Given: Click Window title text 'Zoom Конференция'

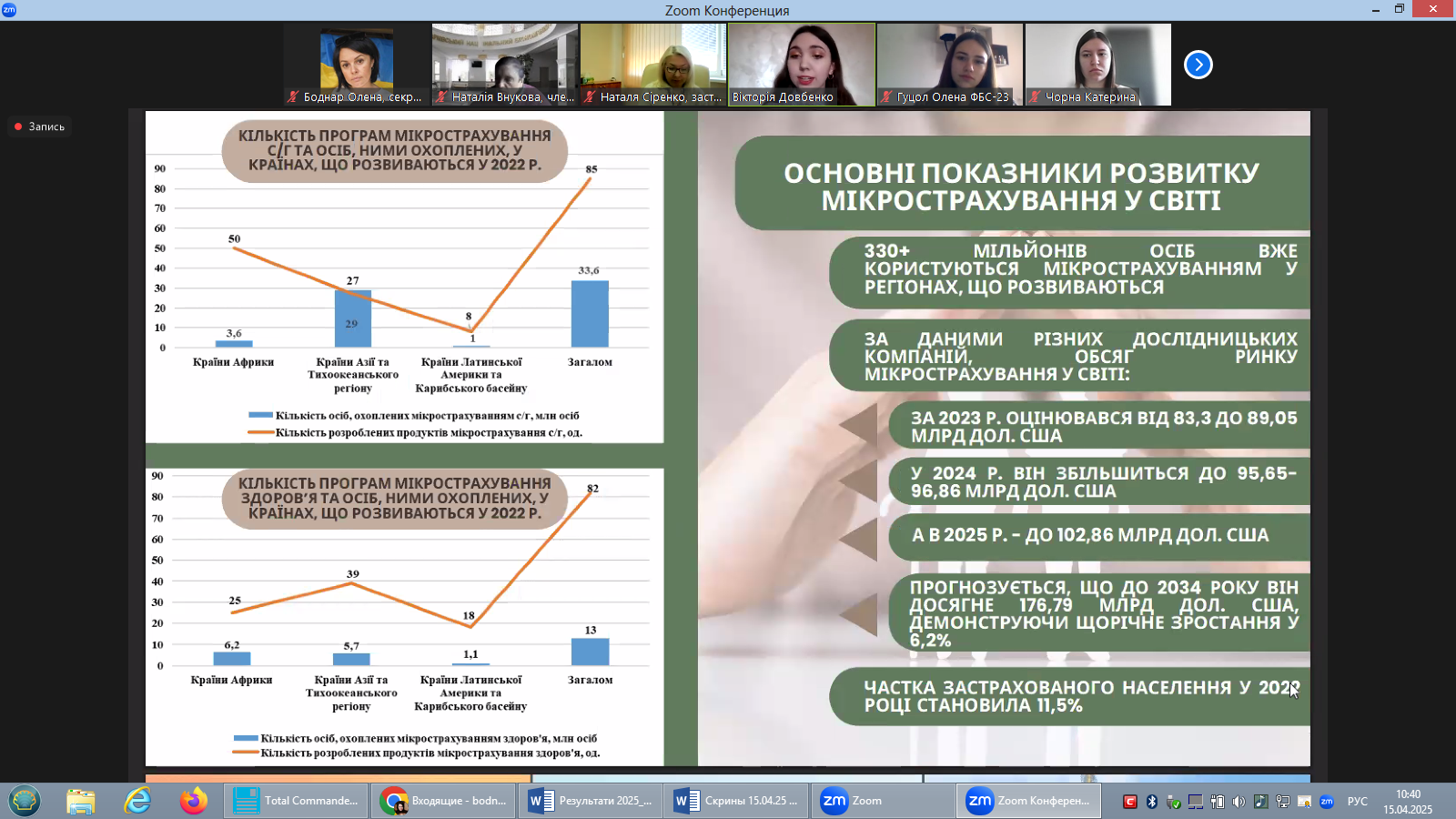Looking at the screenshot, I should (727, 10).
